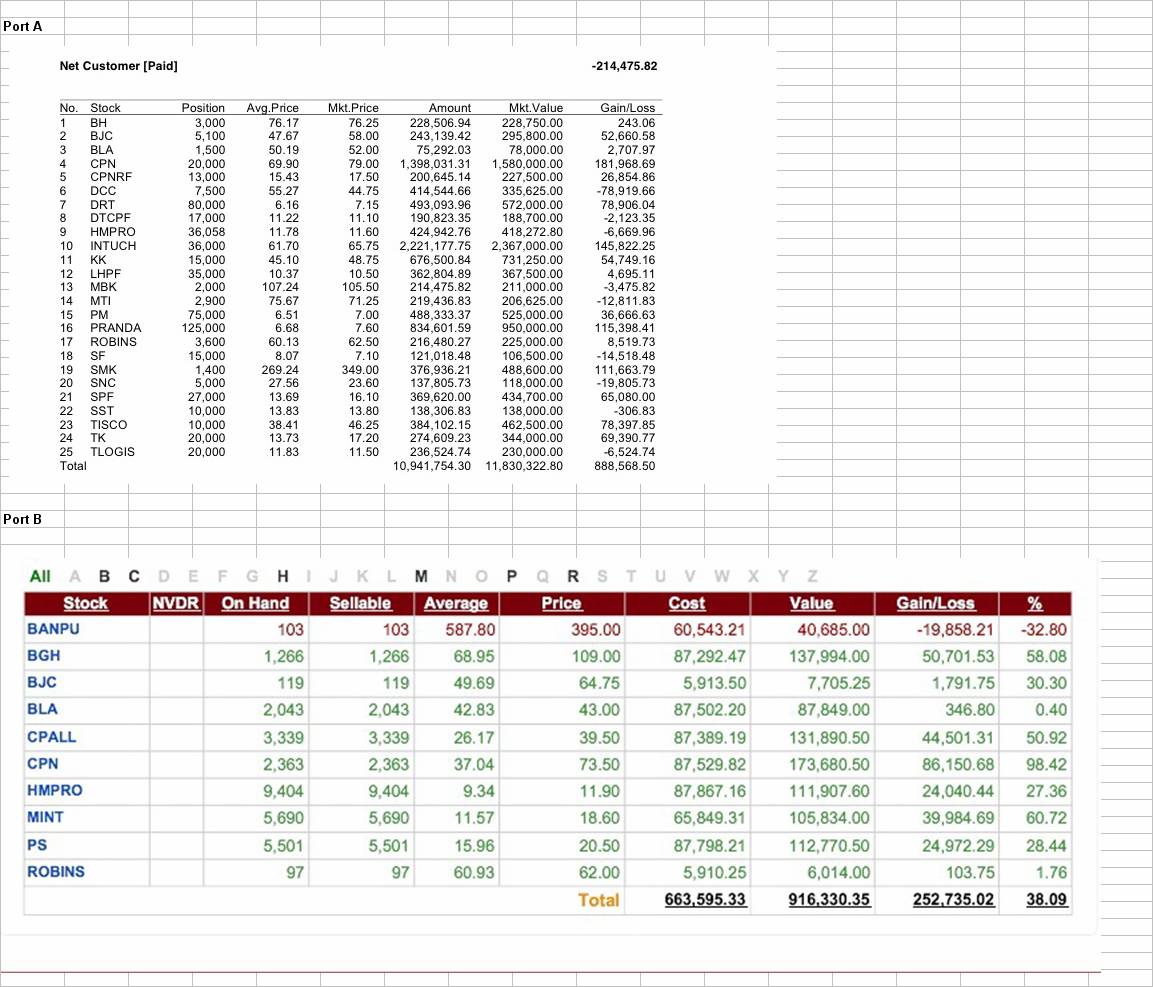Viewport: 1153px width, 987px height.
Task: Sort by Value column header
Action: [811, 603]
